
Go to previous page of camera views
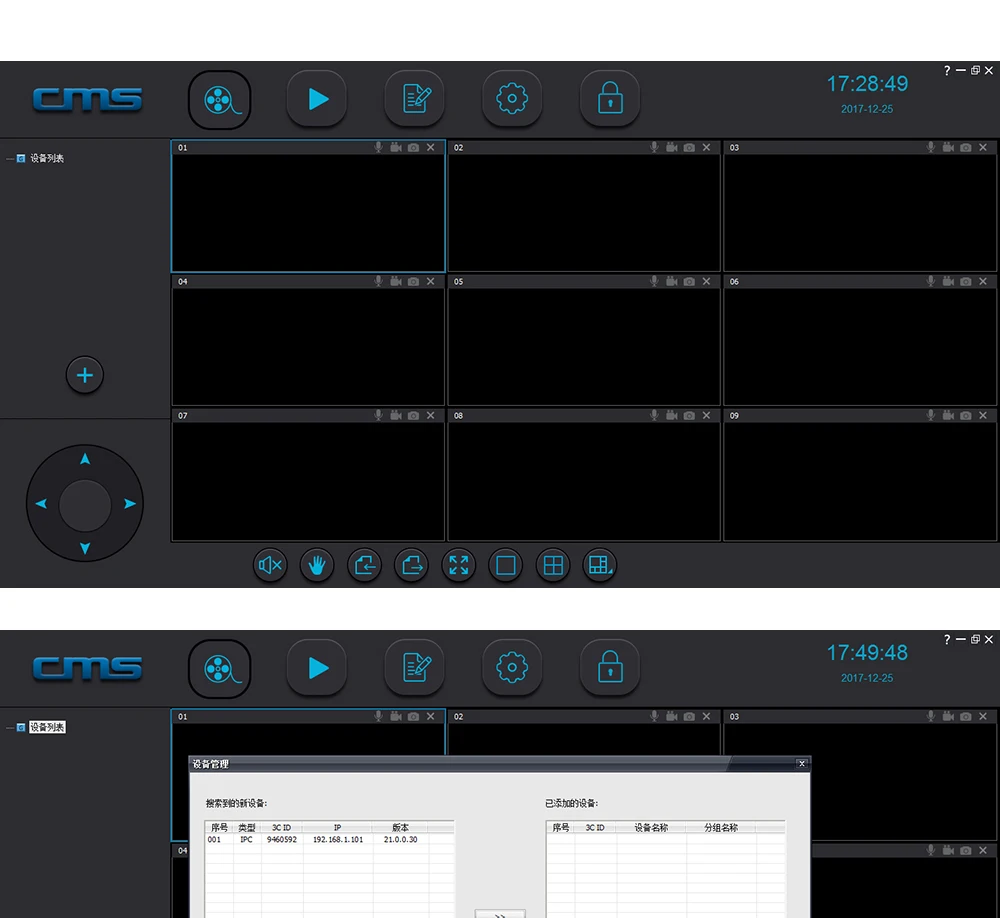point(365,565)
